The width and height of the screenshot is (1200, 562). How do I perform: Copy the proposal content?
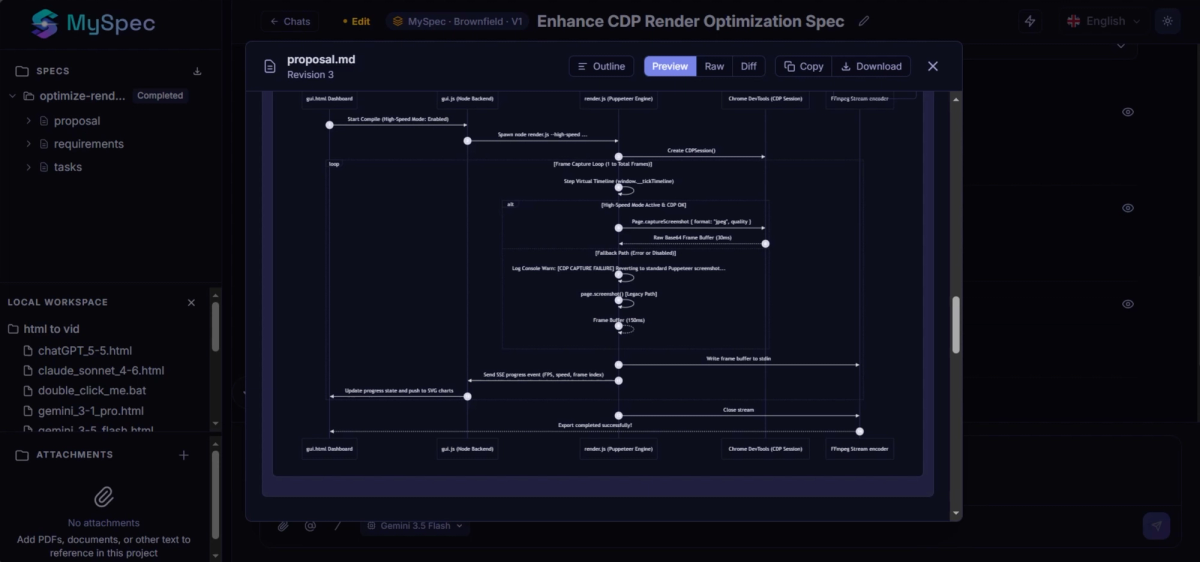(x=803, y=66)
